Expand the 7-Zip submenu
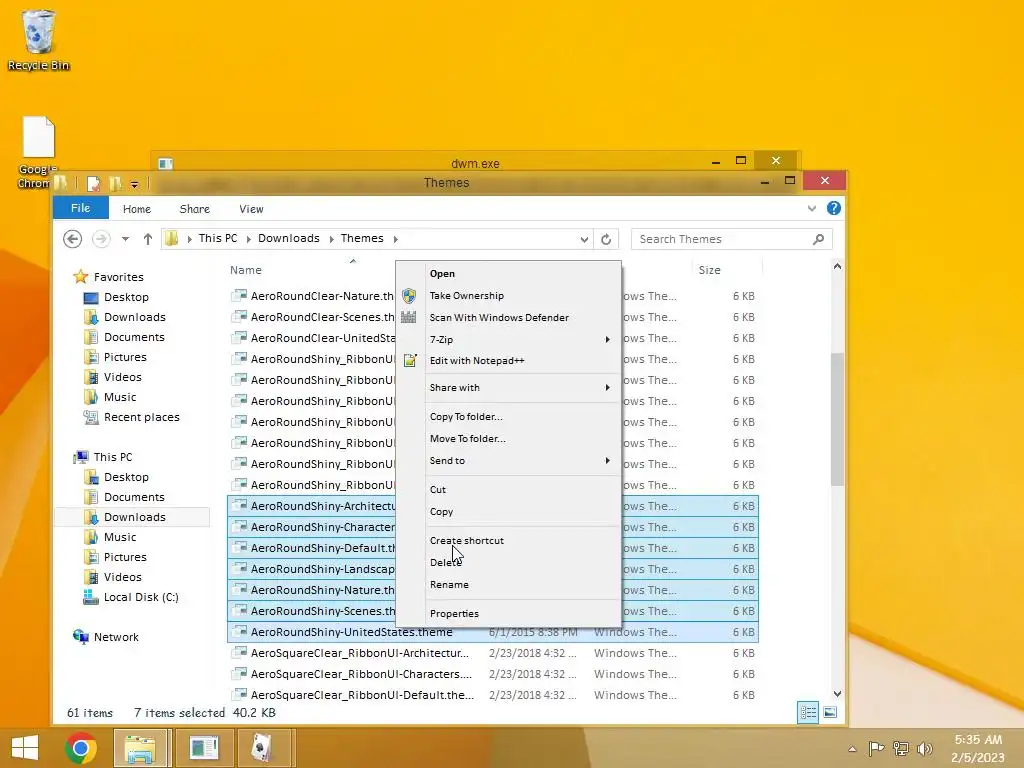Viewport: 1024px width, 768px height. click(509, 339)
